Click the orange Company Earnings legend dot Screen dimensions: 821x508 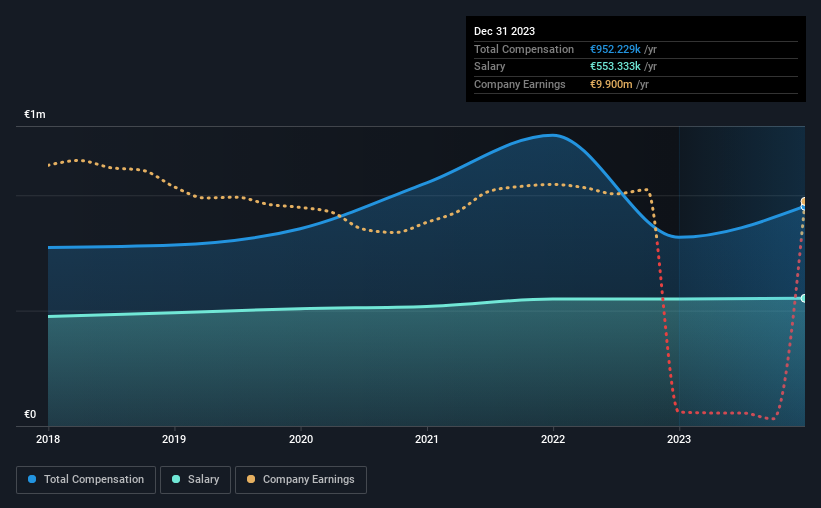251,479
